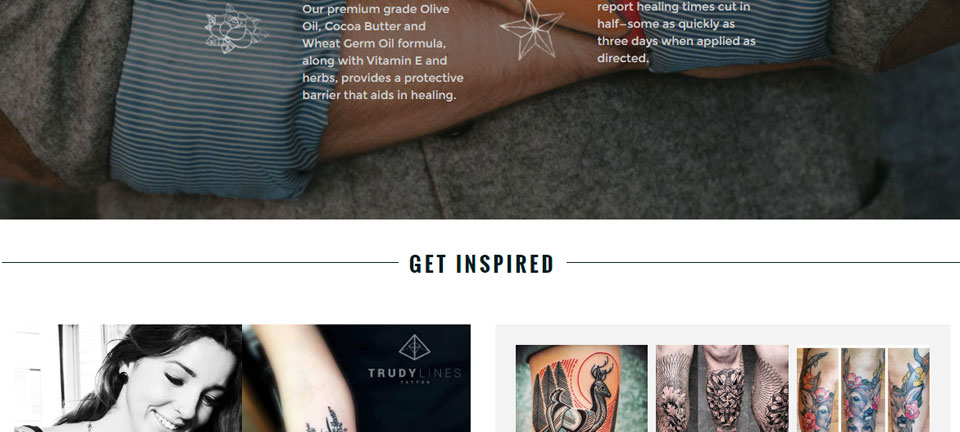Open the black-and-white smiling woman photo
960x432 pixels.
(128, 378)
